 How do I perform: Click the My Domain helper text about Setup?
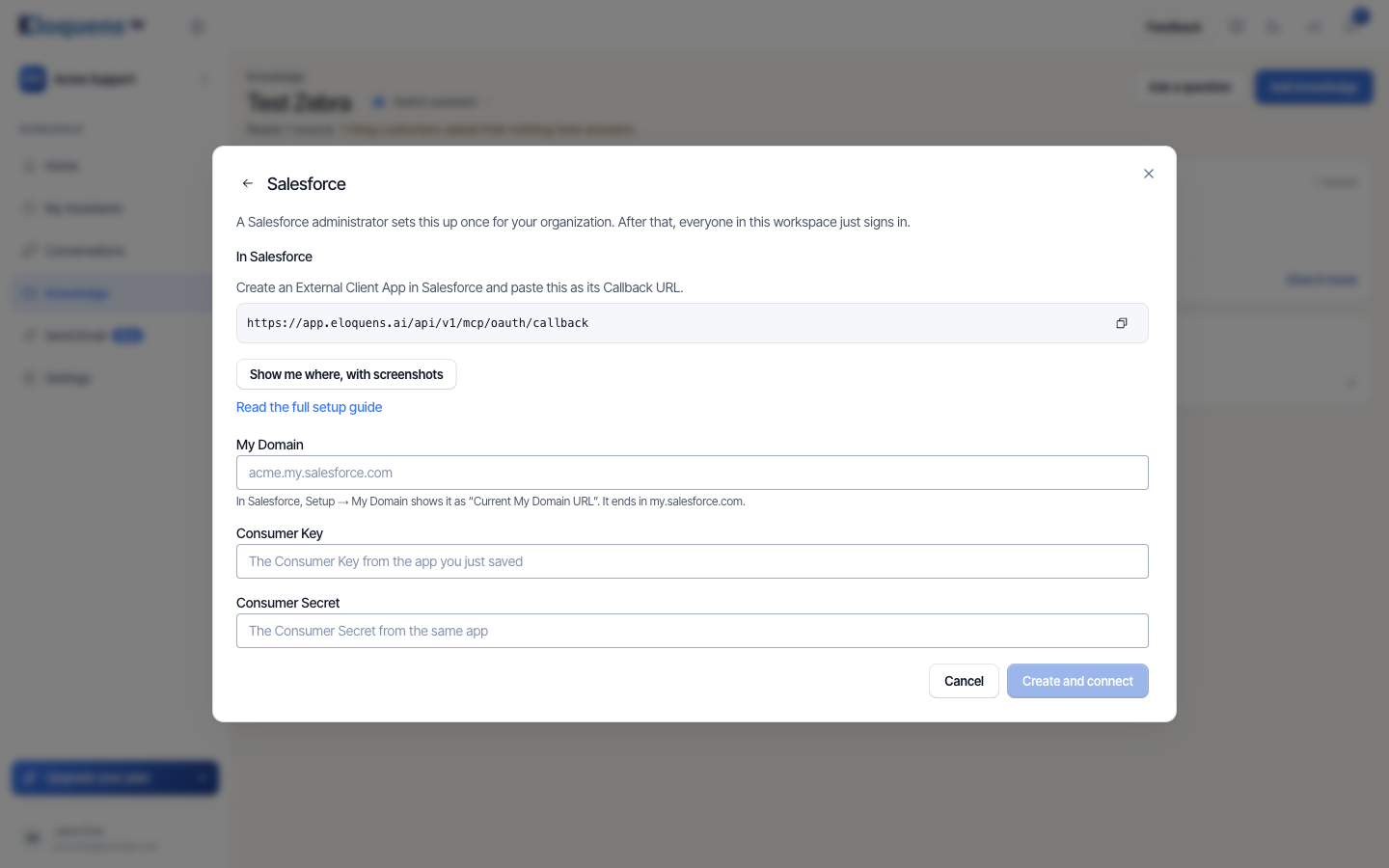490,502
